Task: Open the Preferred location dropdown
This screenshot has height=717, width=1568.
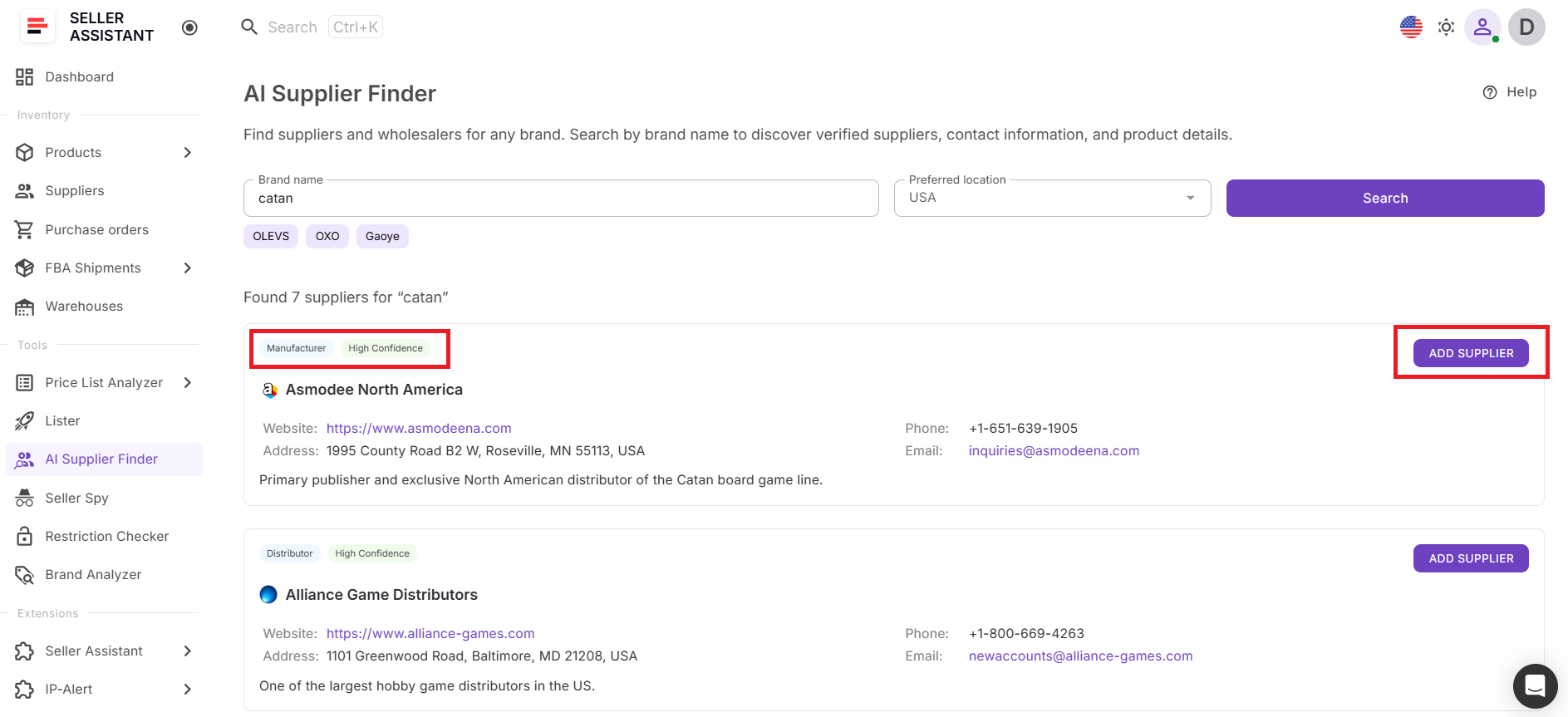Action: click(x=1052, y=199)
